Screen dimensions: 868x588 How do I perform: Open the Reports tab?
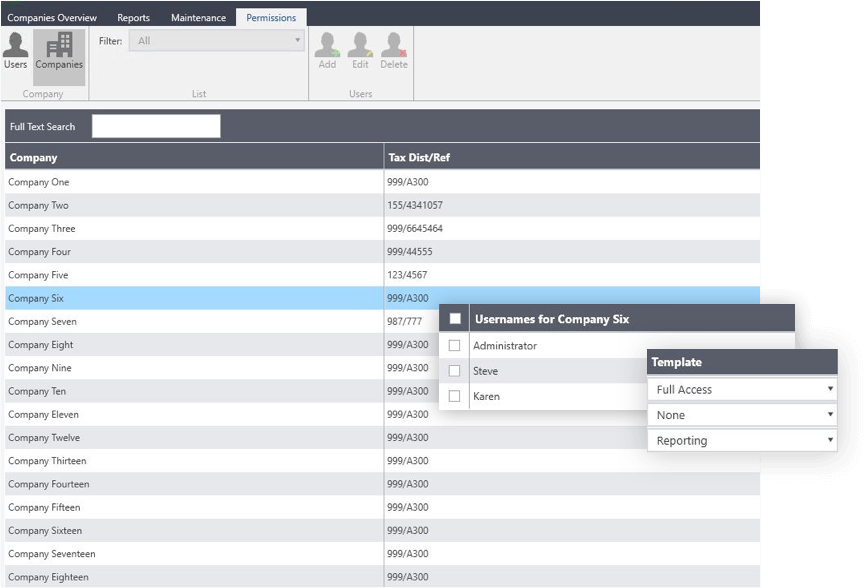[133, 18]
